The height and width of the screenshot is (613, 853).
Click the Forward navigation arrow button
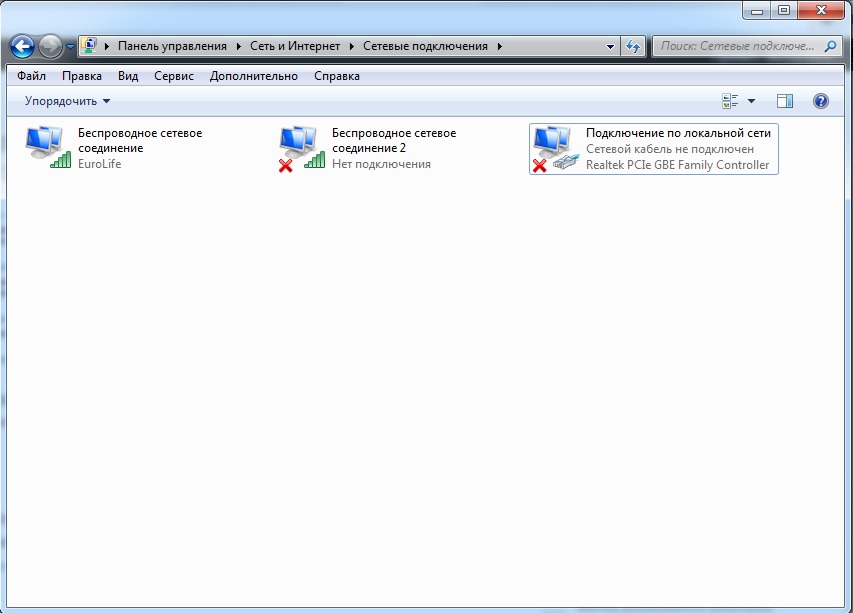tap(50, 46)
